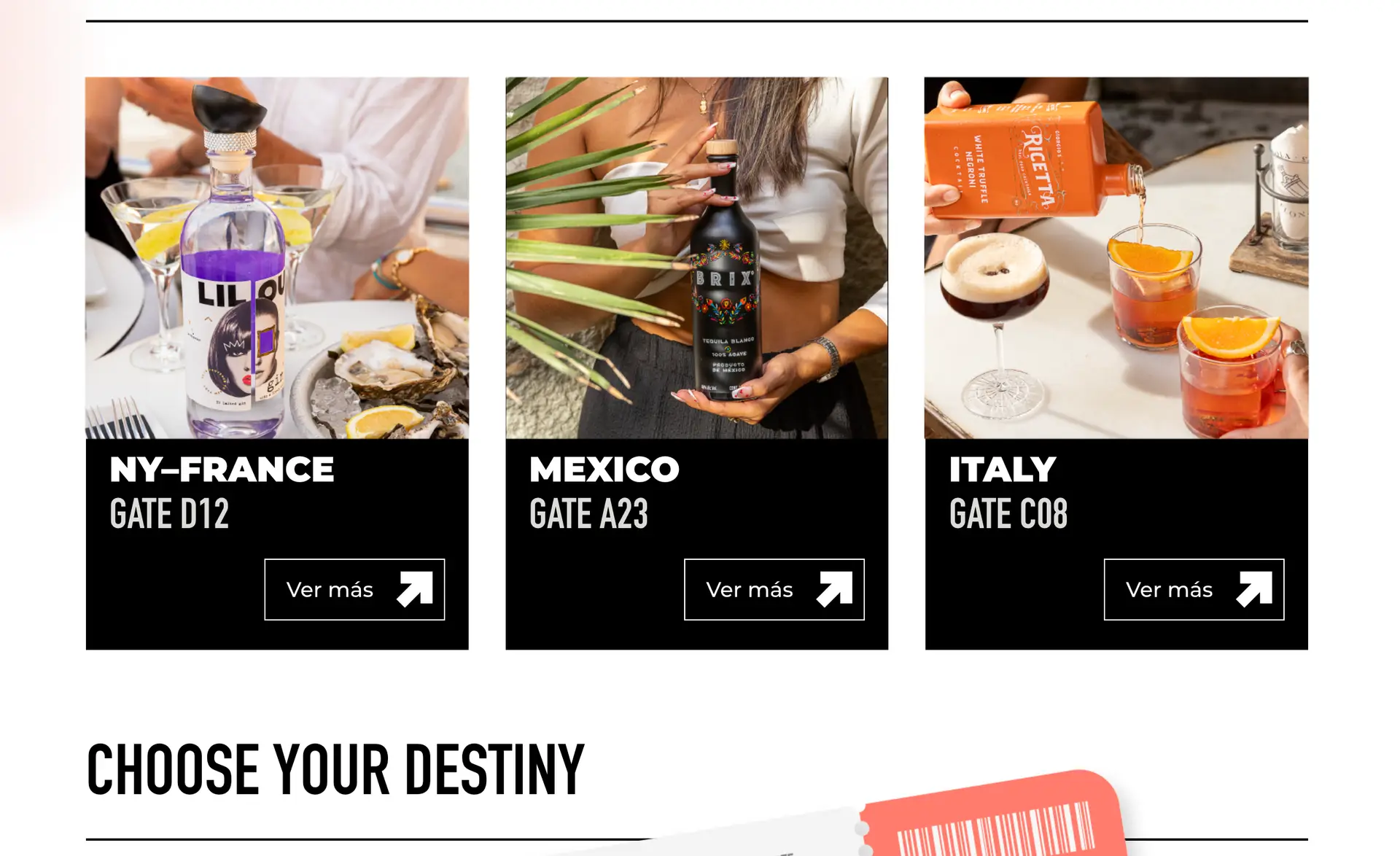
Task: Open the Lillou gin bottle photo
Action: click(277, 258)
